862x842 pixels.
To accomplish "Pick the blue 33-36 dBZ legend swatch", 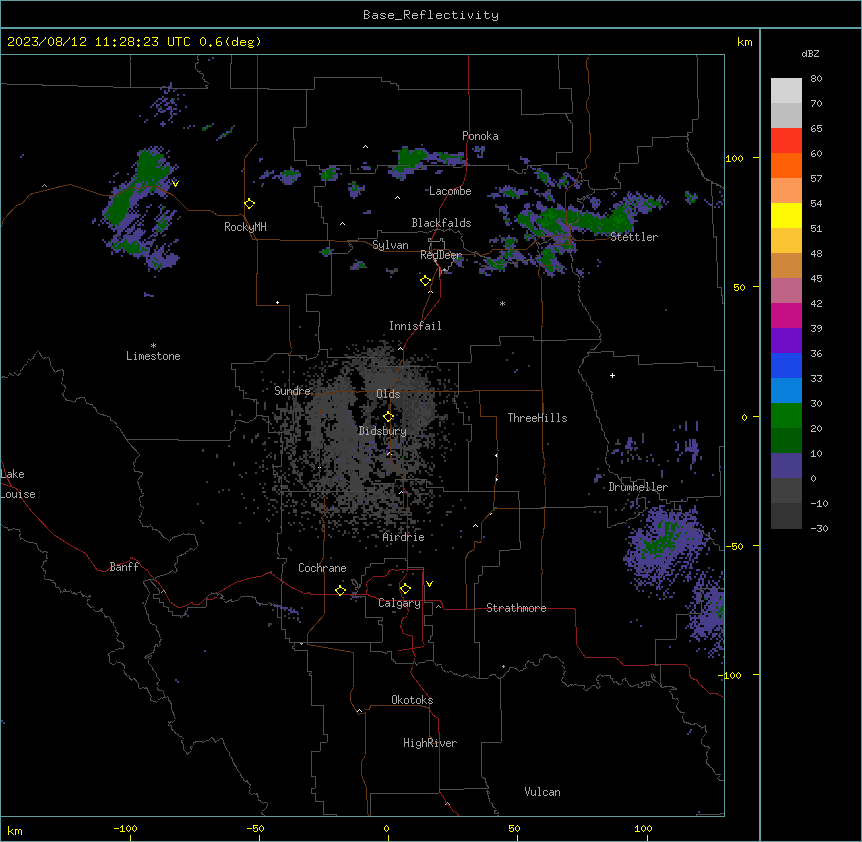I will point(786,365).
